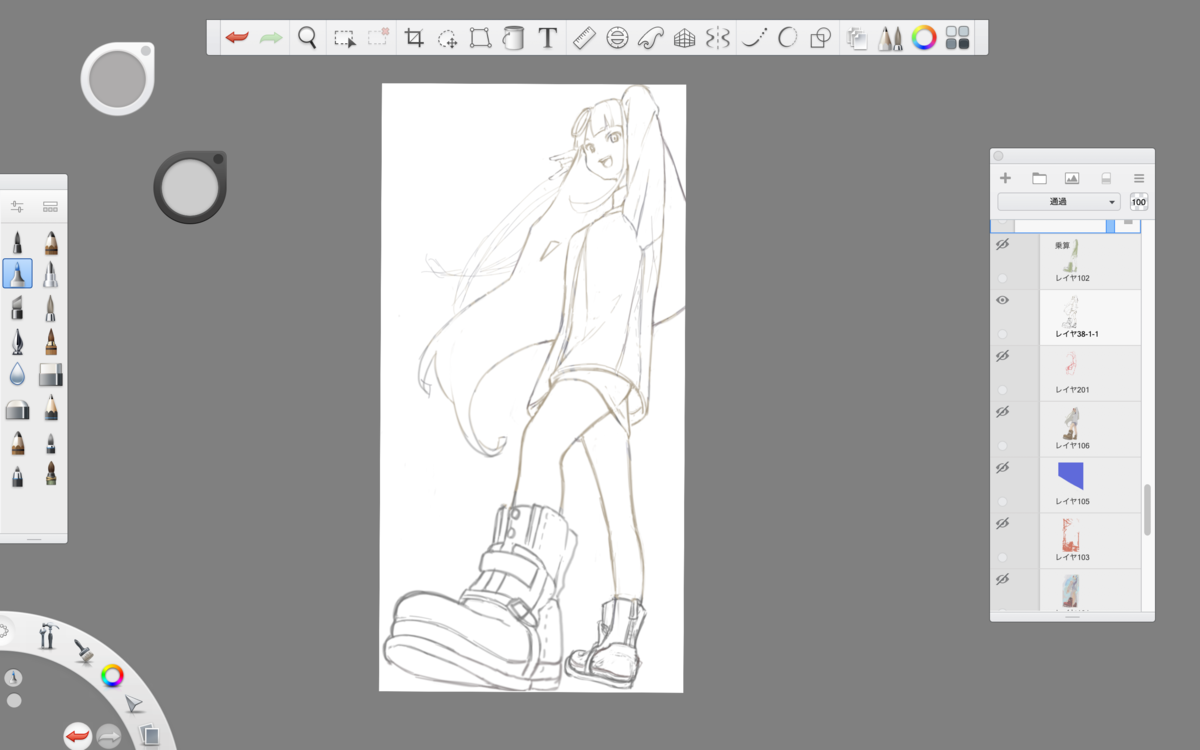Enable the ellipse guide tool
Image resolution: width=1200 pixels, height=750 pixels.
point(617,39)
